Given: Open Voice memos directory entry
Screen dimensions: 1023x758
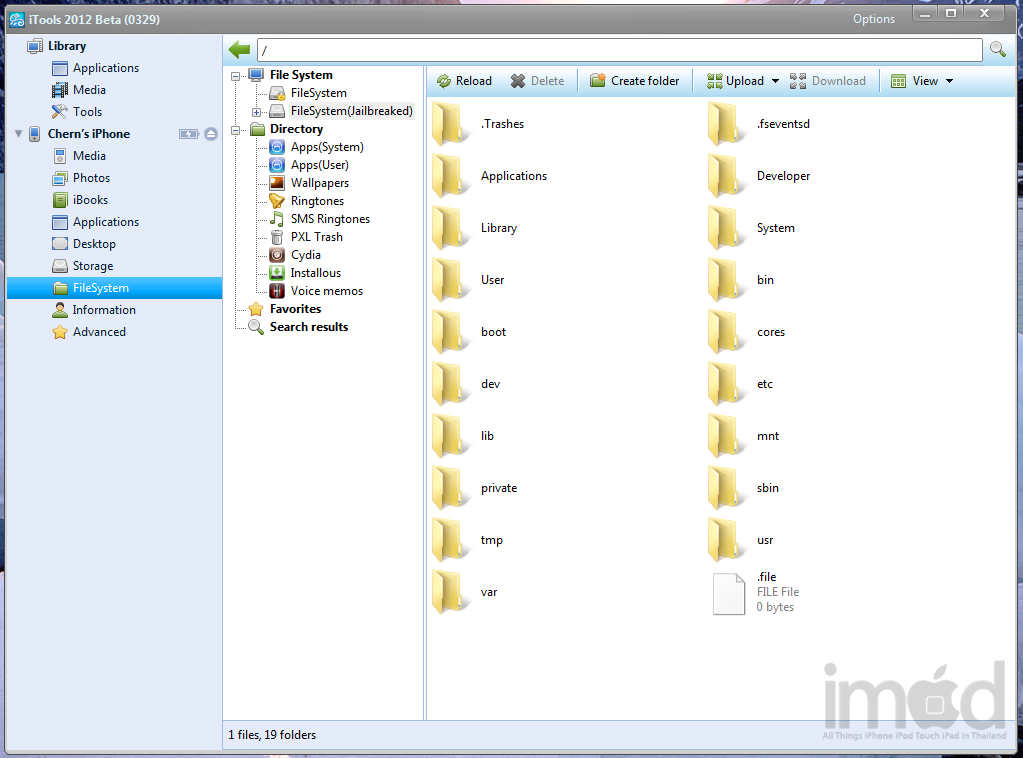Looking at the screenshot, I should click(x=326, y=291).
